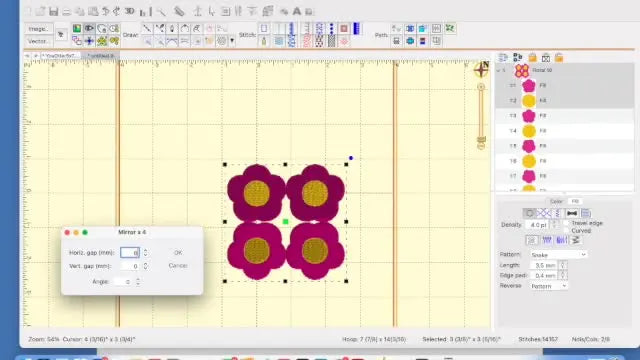Switch to the first document tab
This screenshot has width=640, height=360.
click(x=59, y=56)
